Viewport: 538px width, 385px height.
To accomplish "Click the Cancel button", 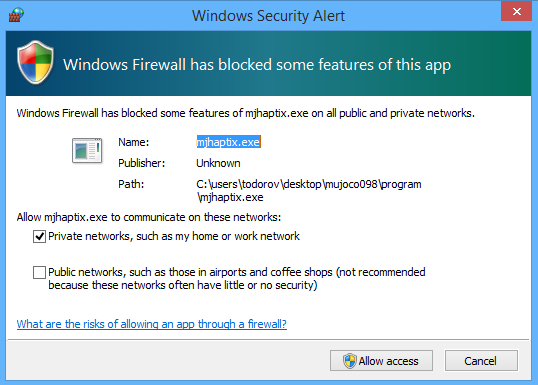I will coord(481,361).
